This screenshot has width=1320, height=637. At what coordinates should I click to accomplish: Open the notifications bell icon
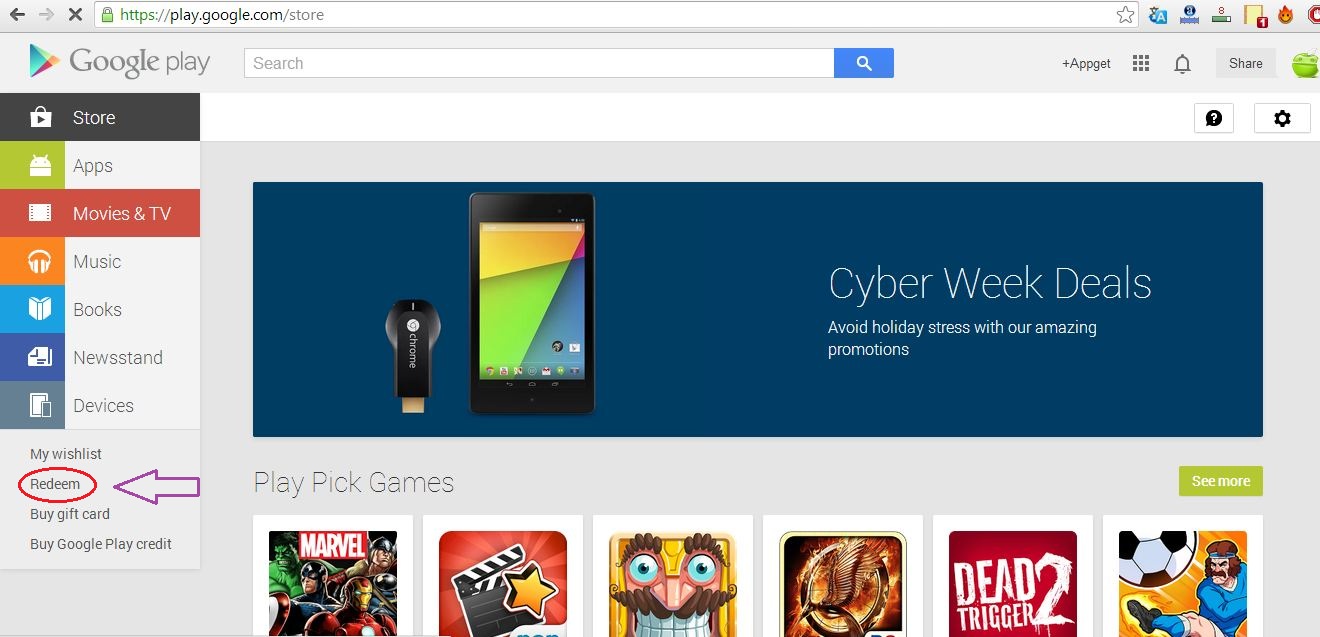coord(1182,64)
